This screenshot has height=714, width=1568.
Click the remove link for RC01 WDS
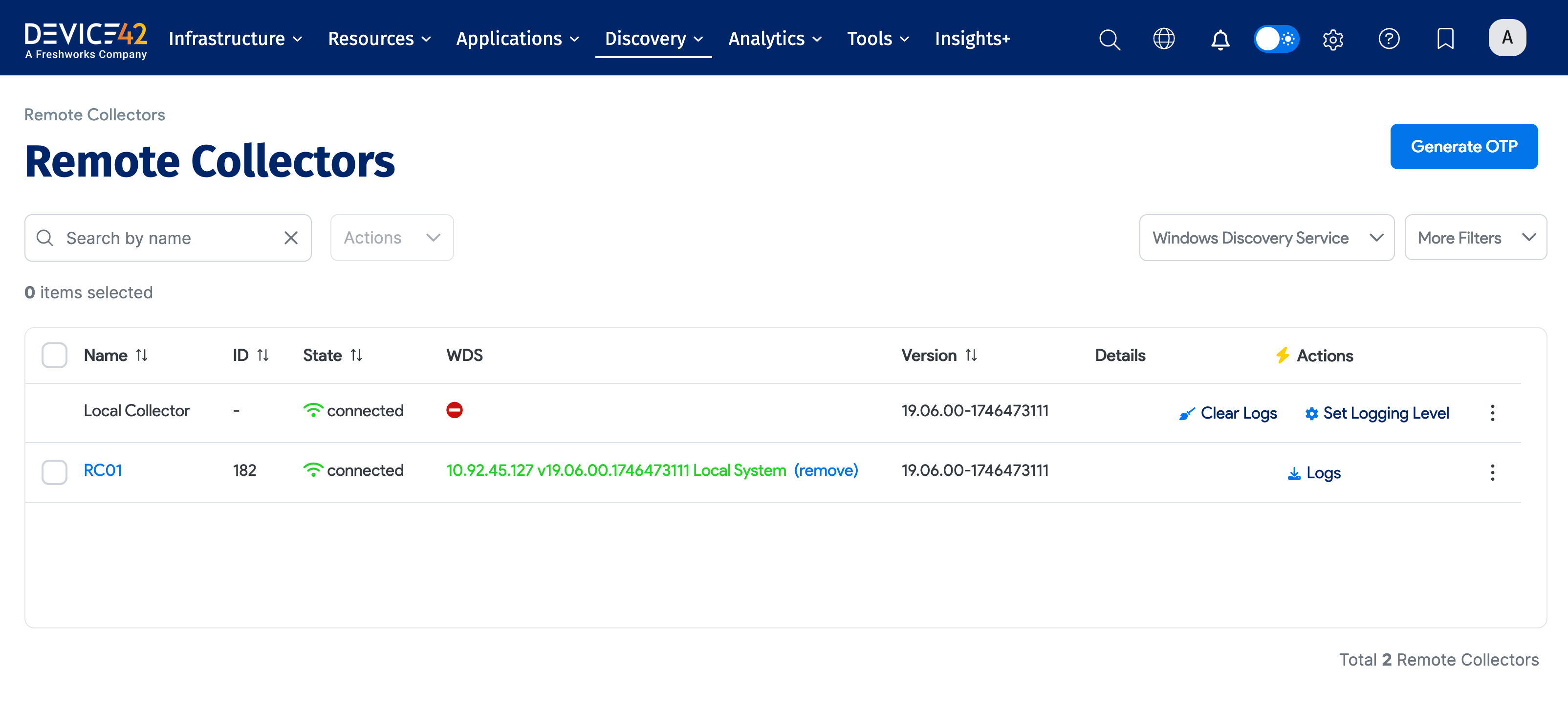point(826,469)
